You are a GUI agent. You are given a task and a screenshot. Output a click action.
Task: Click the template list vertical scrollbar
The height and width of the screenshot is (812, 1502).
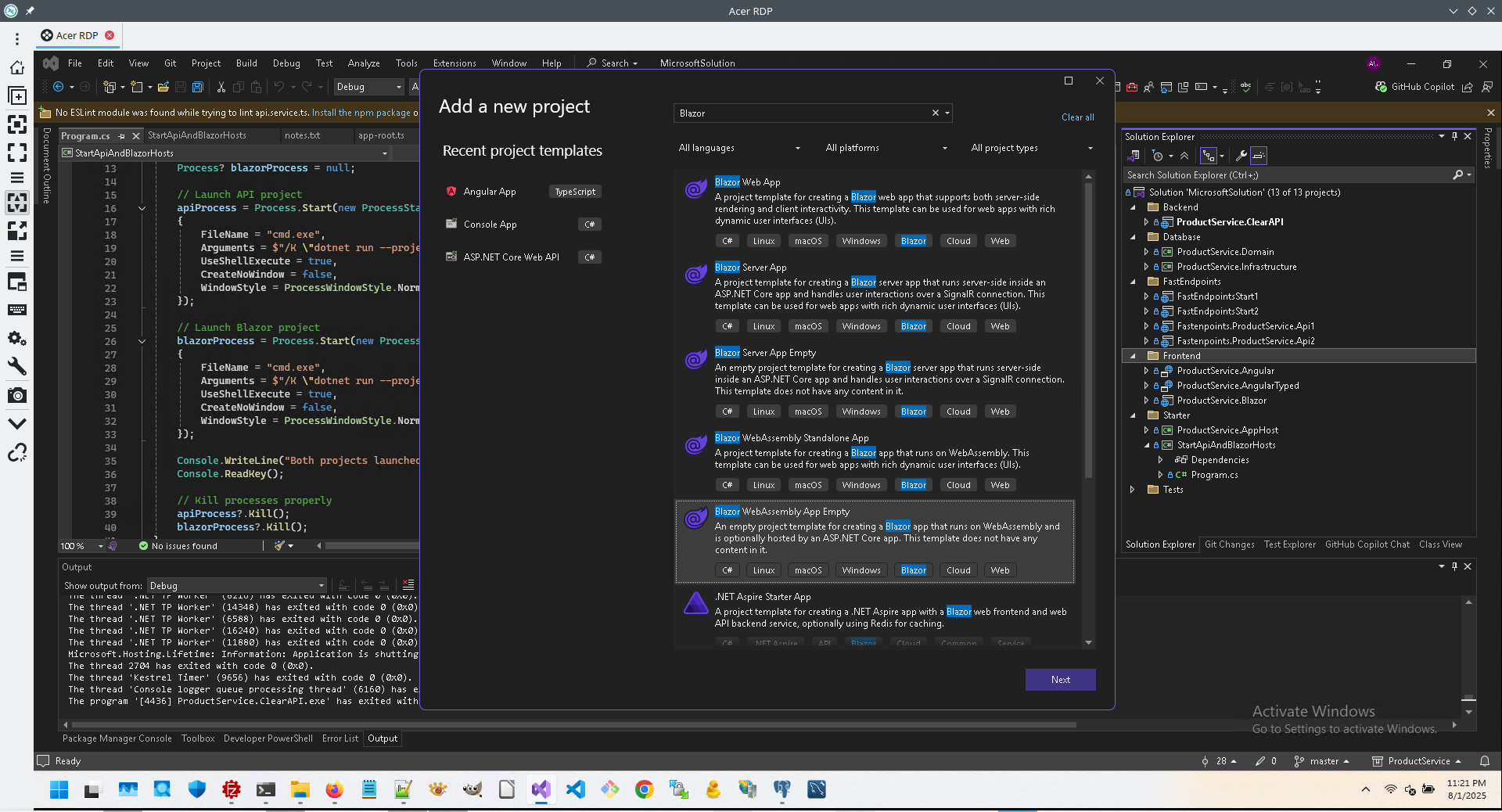tap(1088, 329)
